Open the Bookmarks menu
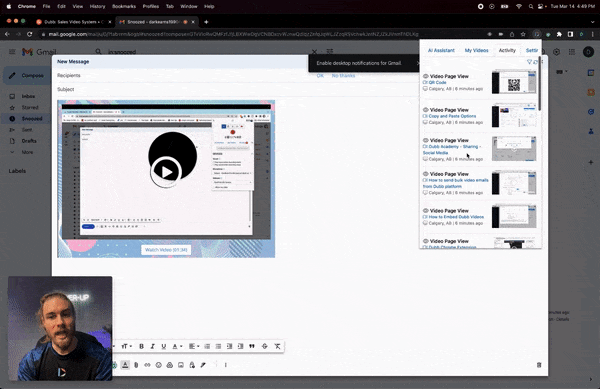Screen dimensions: 600x389 click(124, 6)
